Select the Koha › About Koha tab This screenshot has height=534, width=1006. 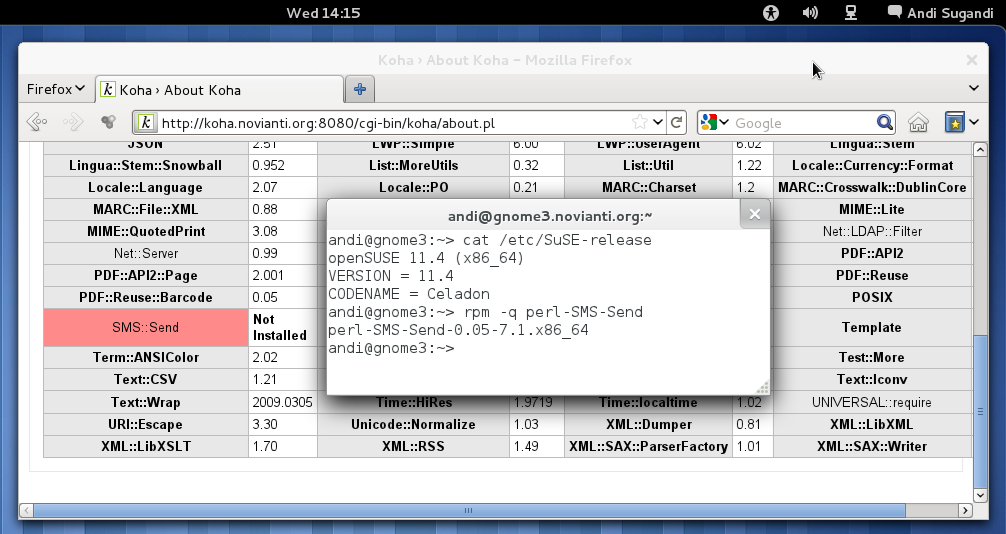(x=219, y=90)
